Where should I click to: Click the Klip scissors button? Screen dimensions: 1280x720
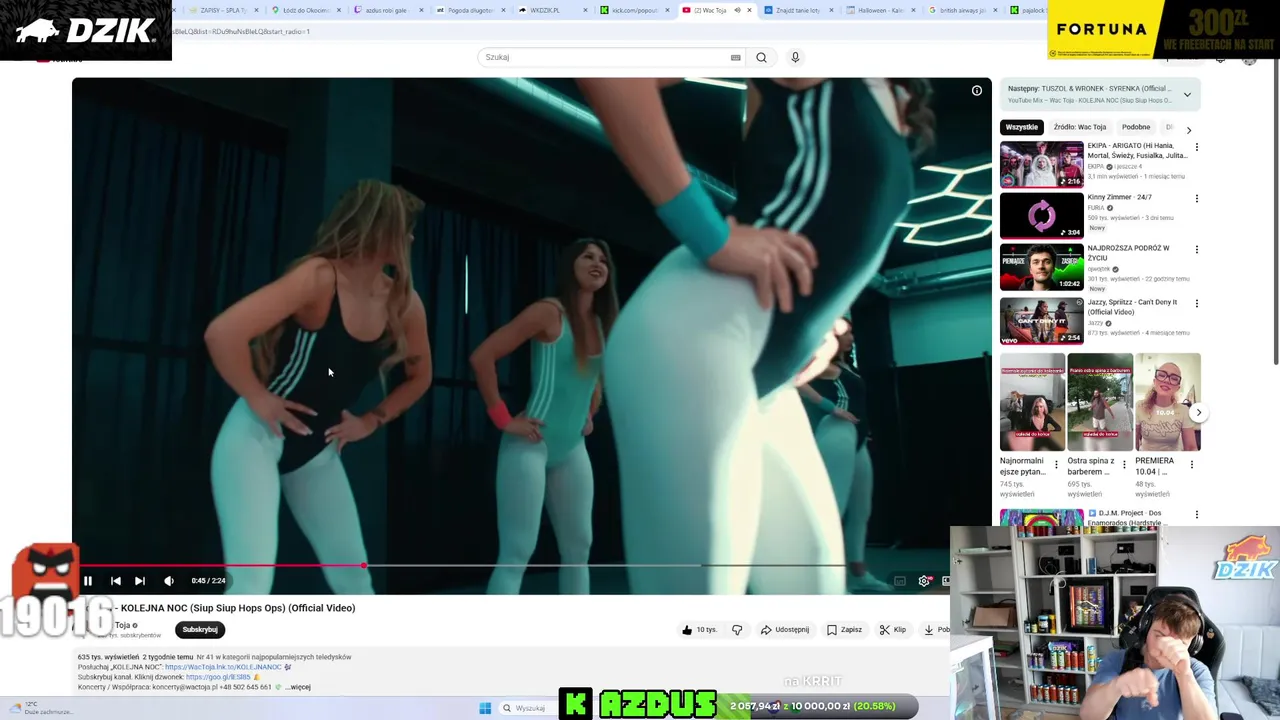[x=892, y=630]
